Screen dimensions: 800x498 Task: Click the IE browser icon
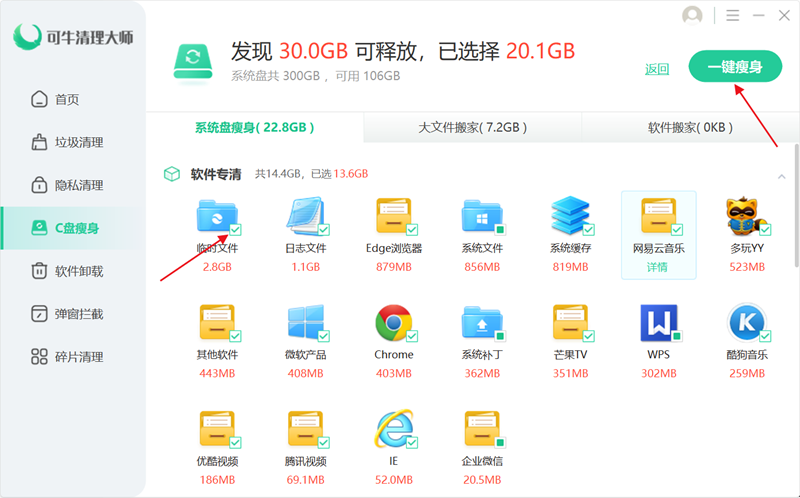[393, 428]
